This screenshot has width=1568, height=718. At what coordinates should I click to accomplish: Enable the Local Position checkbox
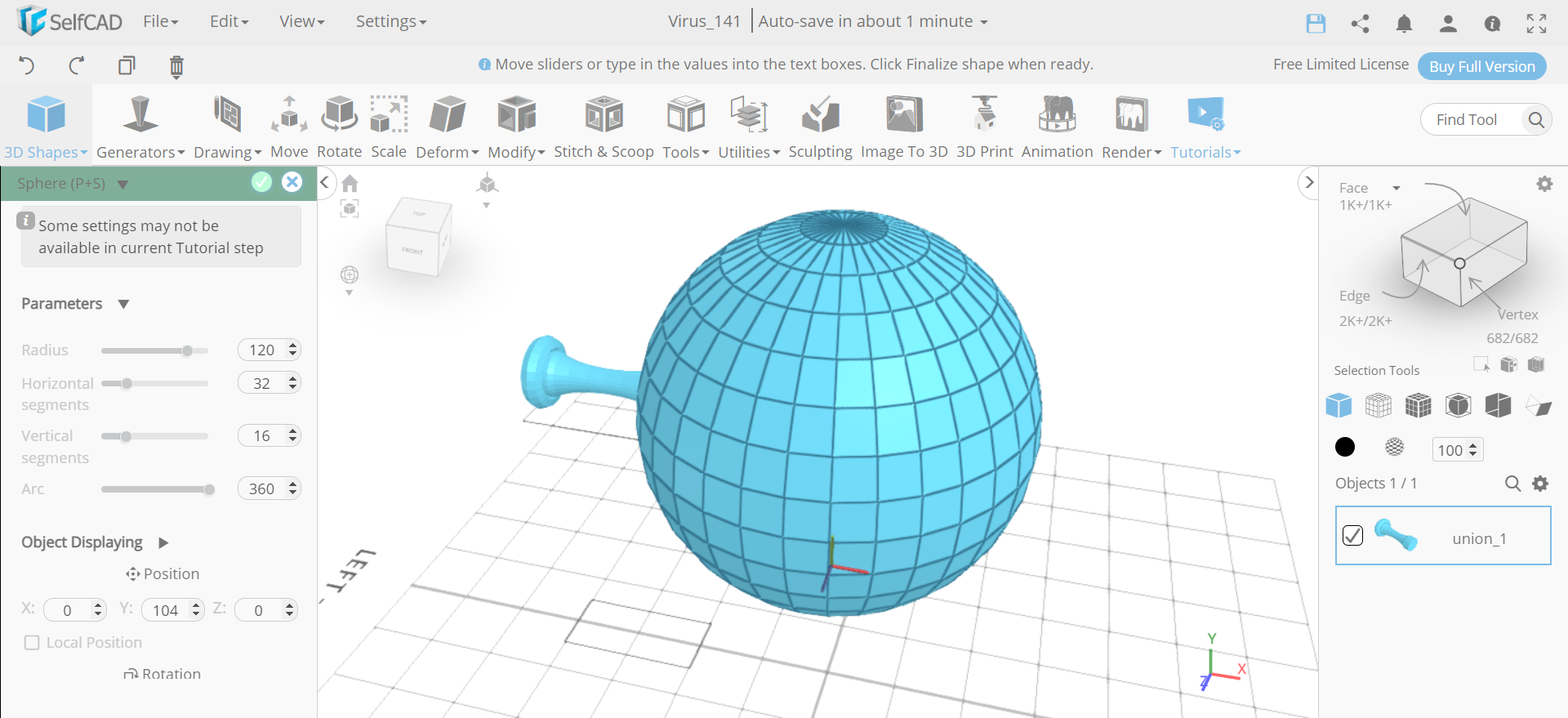coord(32,643)
